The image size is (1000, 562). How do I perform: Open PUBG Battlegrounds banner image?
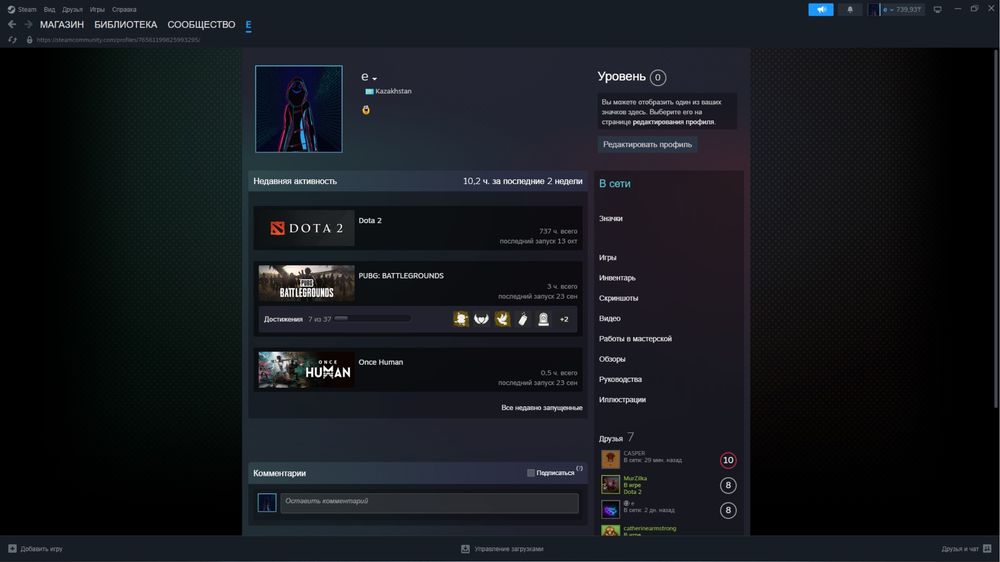coord(306,283)
